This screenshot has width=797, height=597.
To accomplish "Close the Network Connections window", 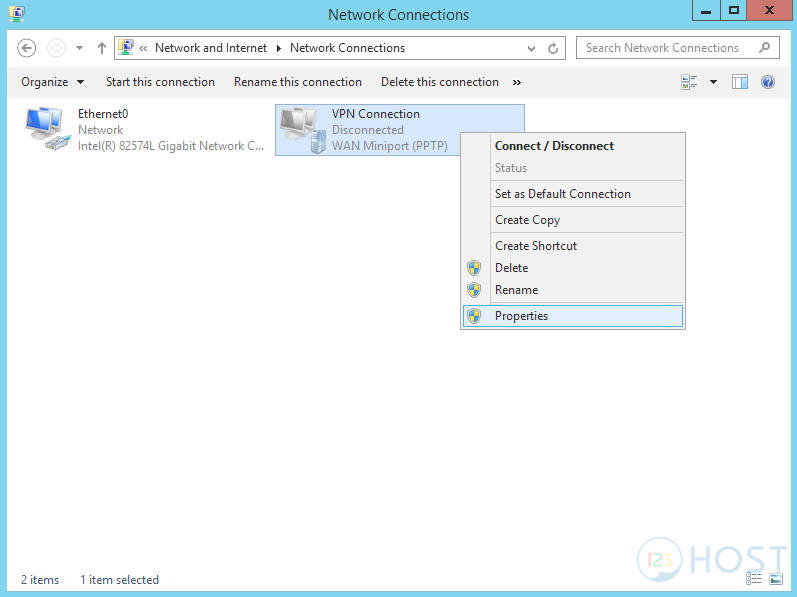I will 770,11.
